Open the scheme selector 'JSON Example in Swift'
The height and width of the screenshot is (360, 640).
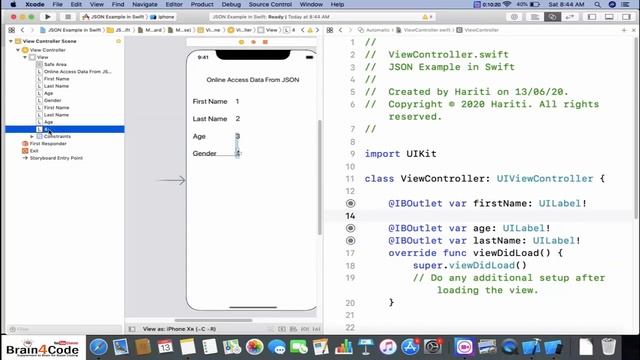pyautogui.click(x=114, y=17)
